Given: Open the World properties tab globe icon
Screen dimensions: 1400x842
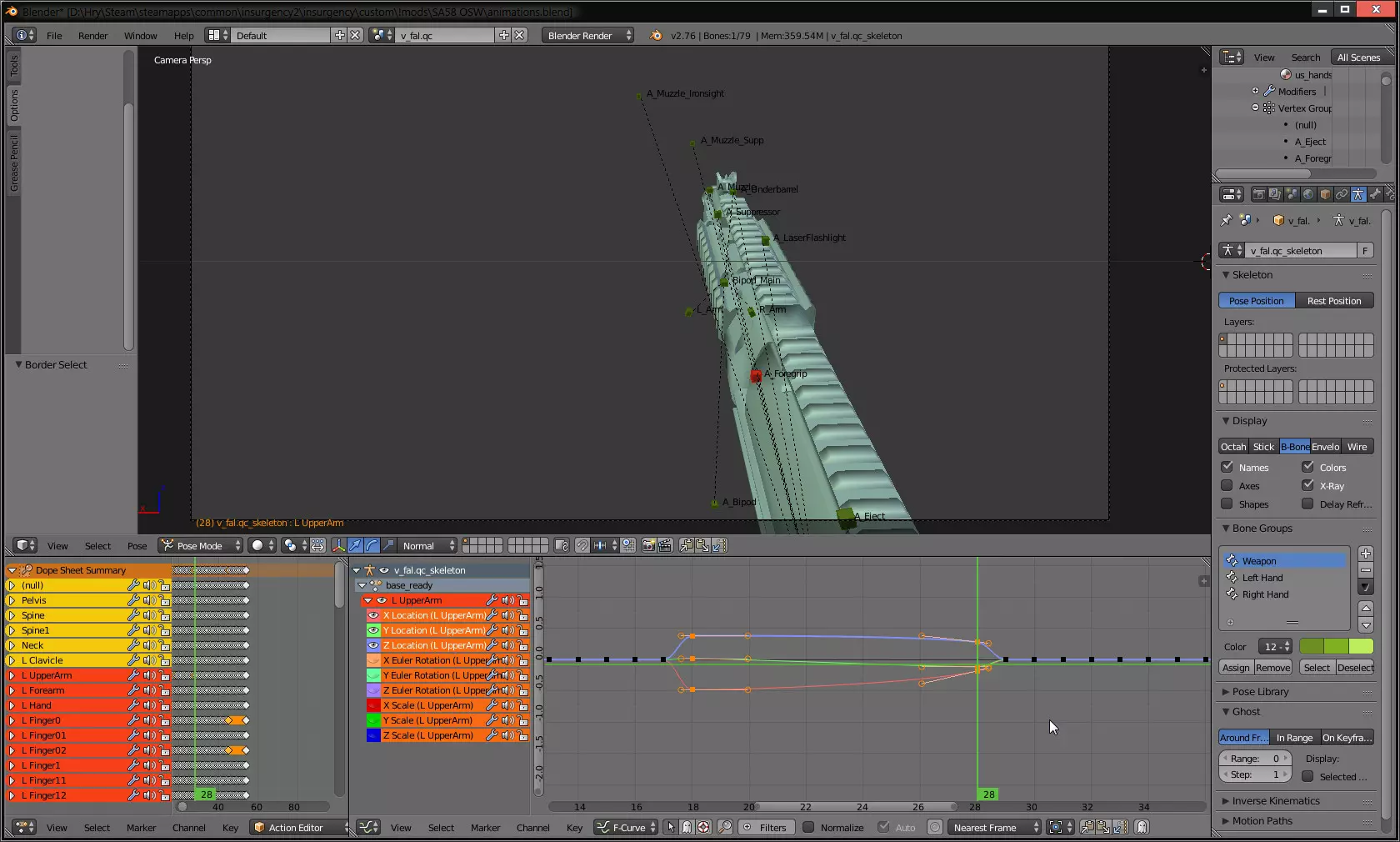Looking at the screenshot, I should click(1308, 194).
